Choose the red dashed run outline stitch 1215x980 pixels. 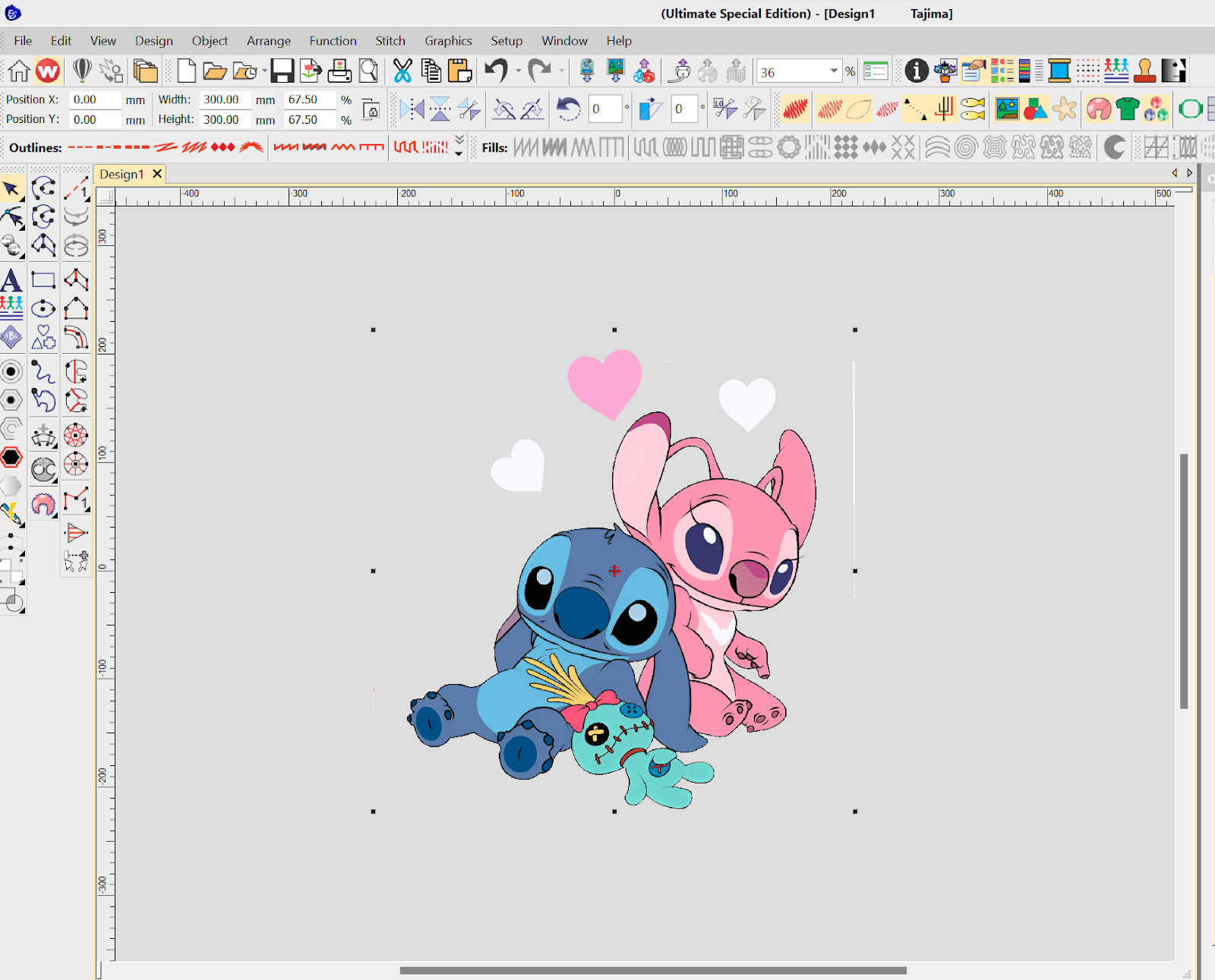(80, 147)
